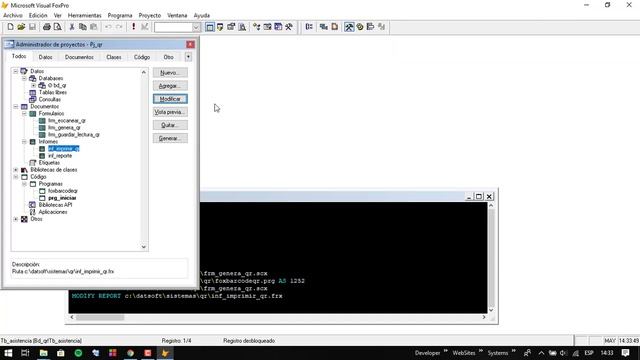Open the Object Browser toolbar icon
This screenshot has width=640, height=360.
click(x=267, y=27)
